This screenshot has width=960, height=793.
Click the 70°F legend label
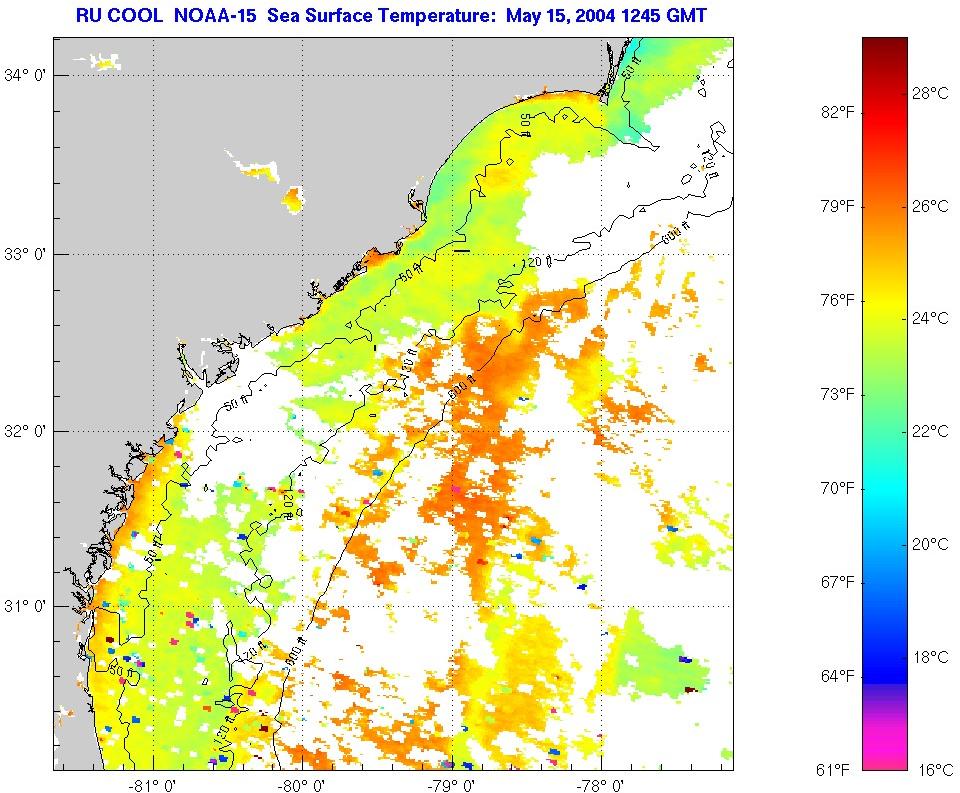point(838,489)
